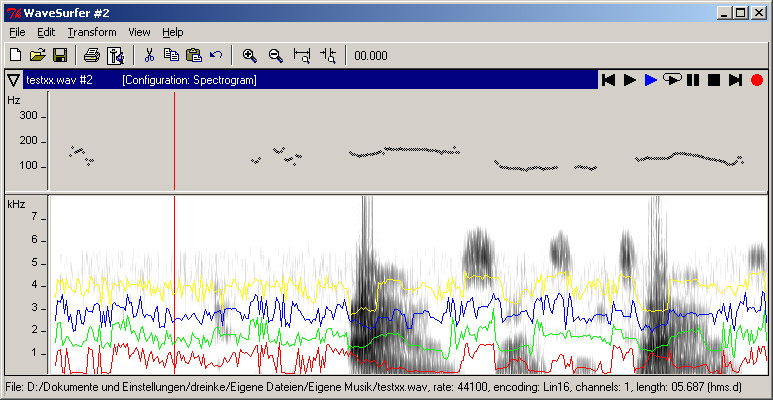Screen dimensions: 773x400
Task: Open the Help menu
Action: coord(173,33)
